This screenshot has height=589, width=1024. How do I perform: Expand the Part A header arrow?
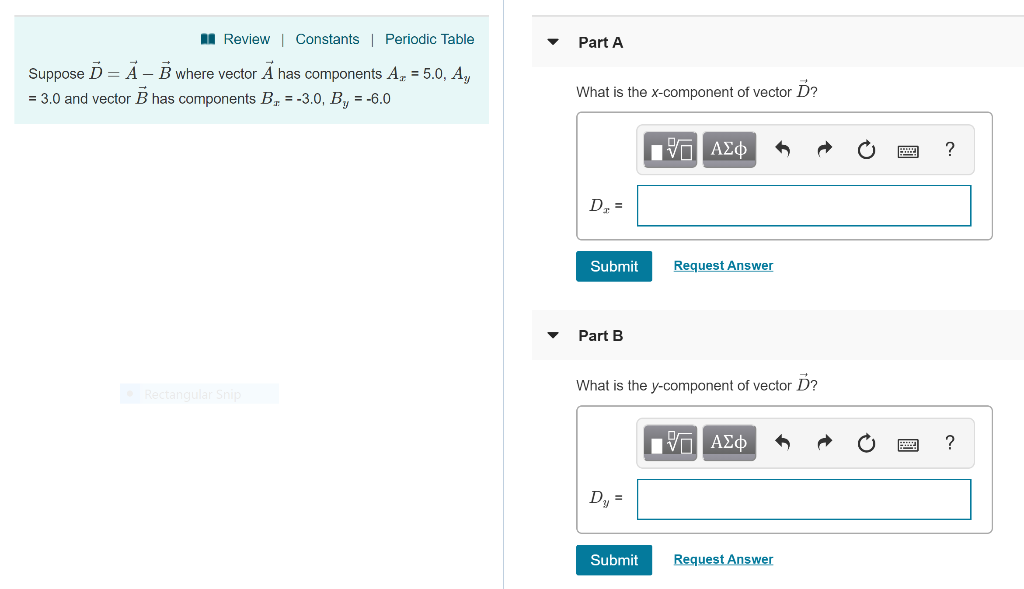(x=553, y=42)
